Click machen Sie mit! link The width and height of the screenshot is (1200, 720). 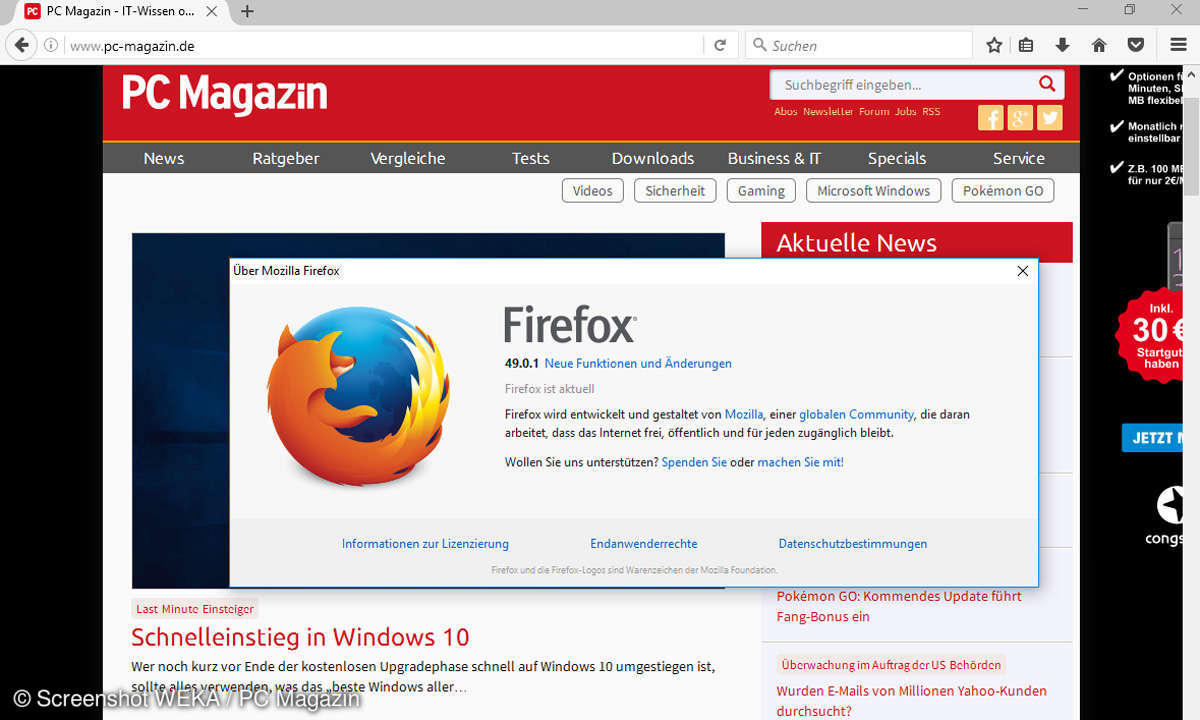(x=800, y=462)
